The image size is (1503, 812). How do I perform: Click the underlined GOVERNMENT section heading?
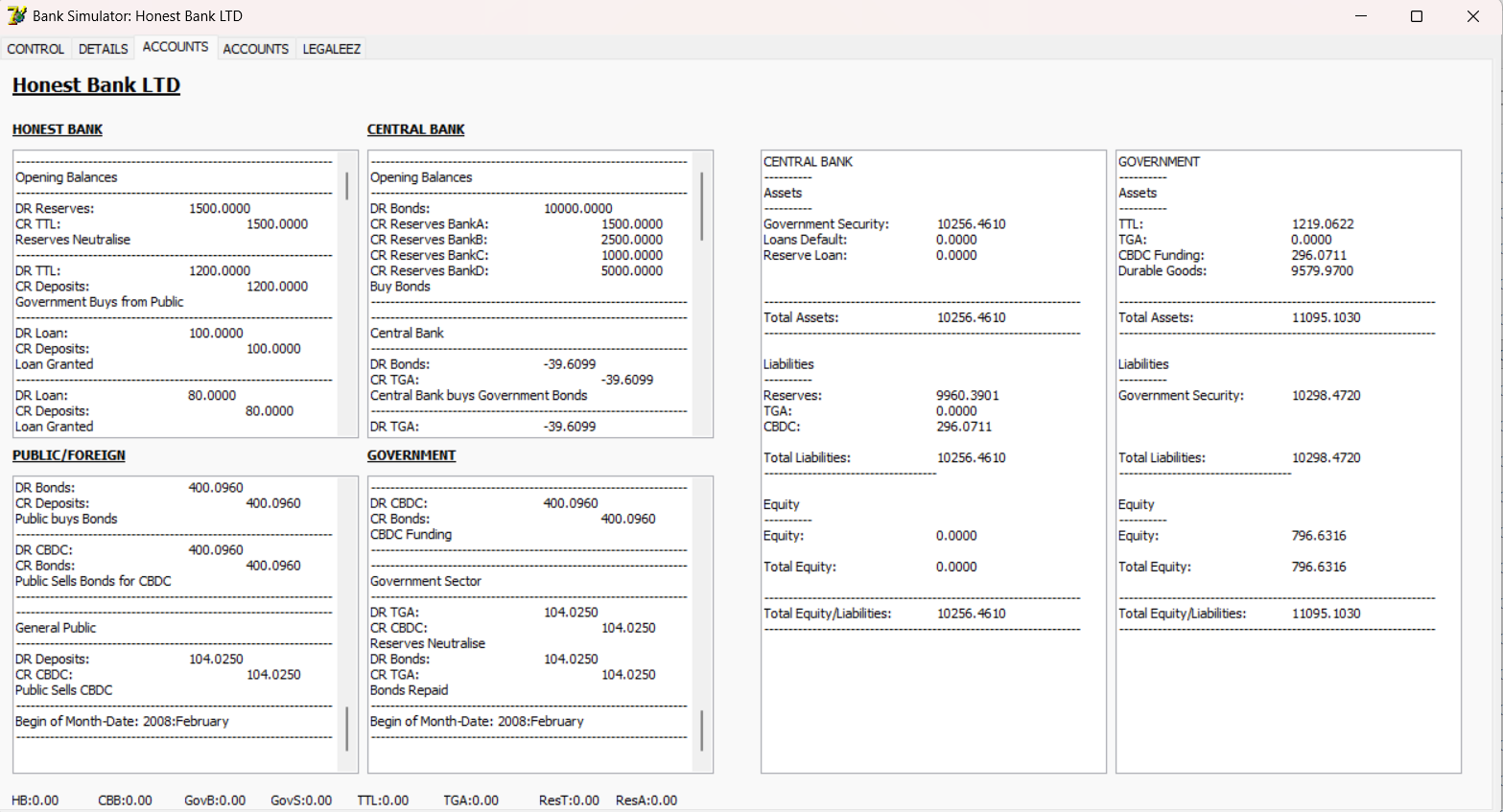411,455
